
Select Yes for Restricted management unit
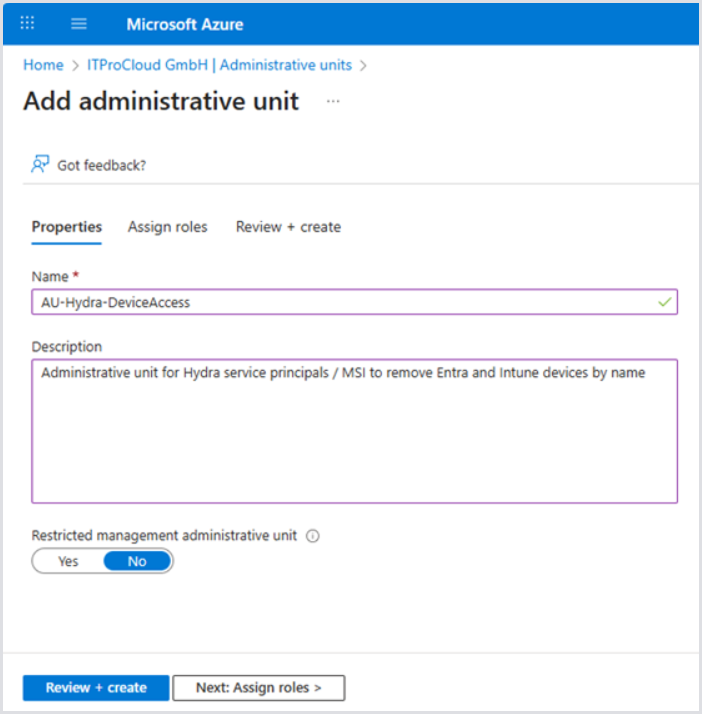(68, 561)
